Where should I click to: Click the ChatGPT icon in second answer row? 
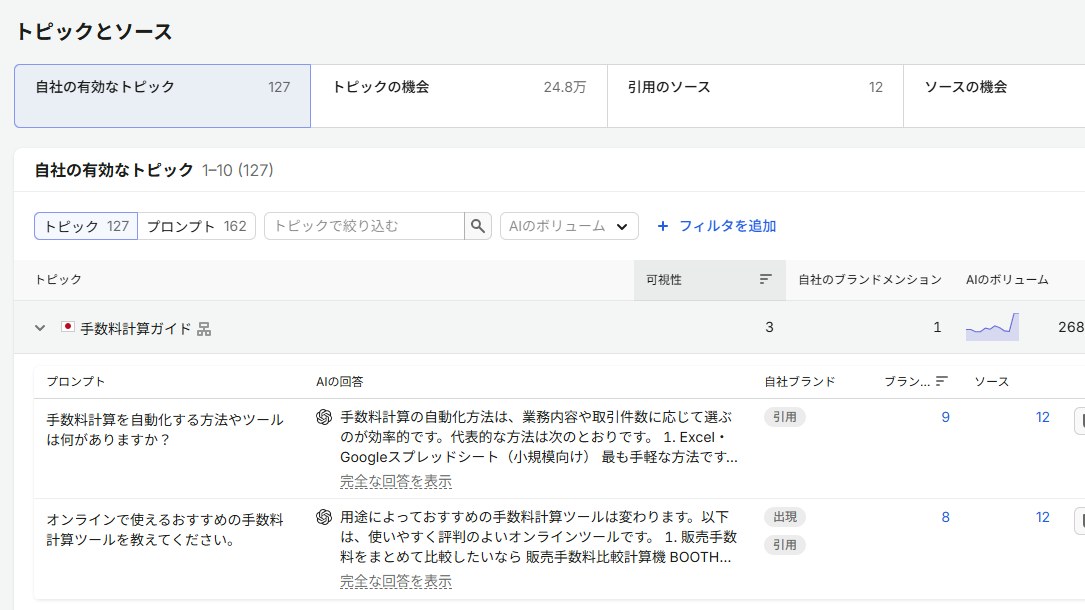(324, 517)
